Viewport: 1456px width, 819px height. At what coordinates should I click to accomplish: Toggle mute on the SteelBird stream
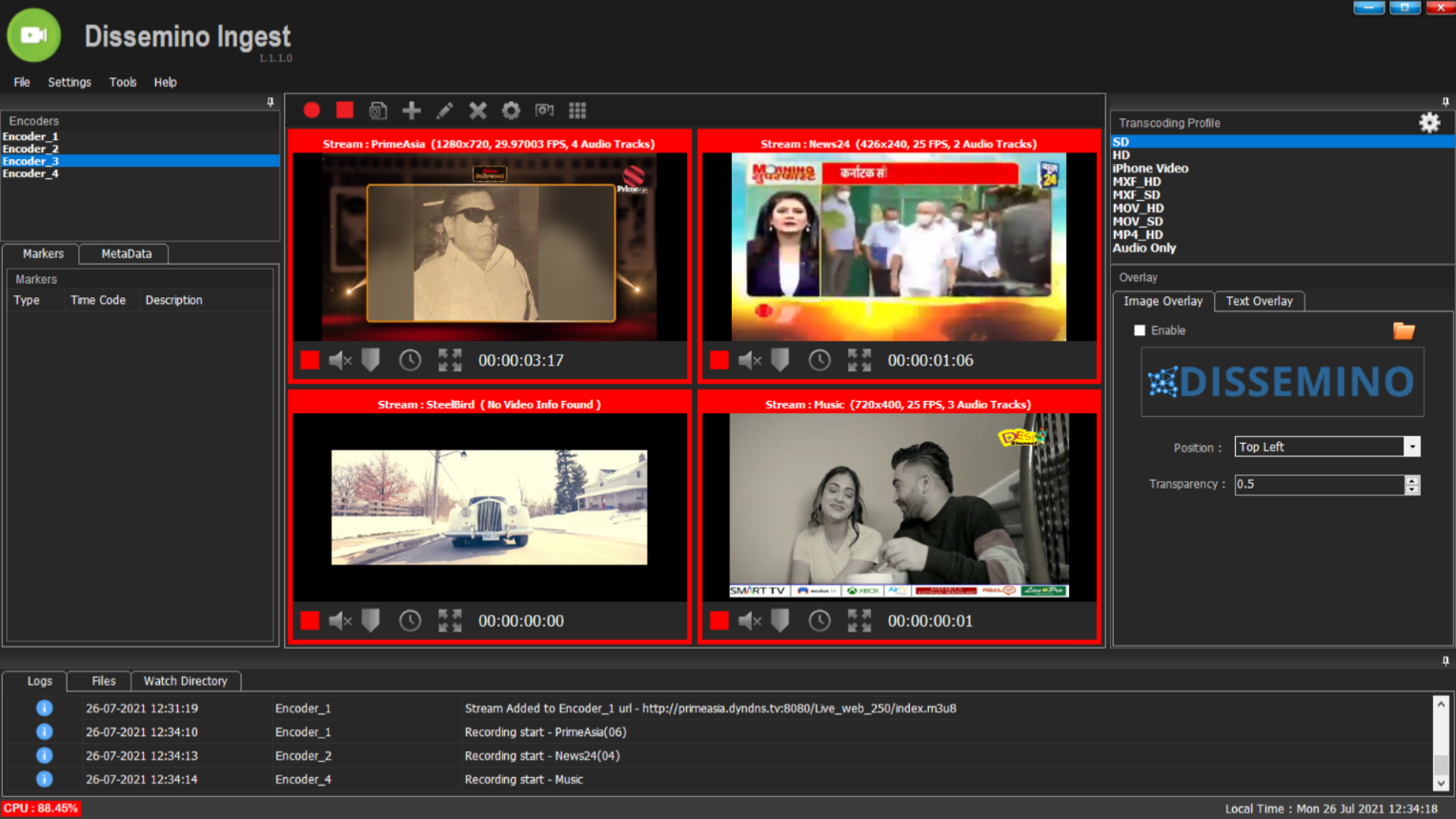(x=340, y=621)
